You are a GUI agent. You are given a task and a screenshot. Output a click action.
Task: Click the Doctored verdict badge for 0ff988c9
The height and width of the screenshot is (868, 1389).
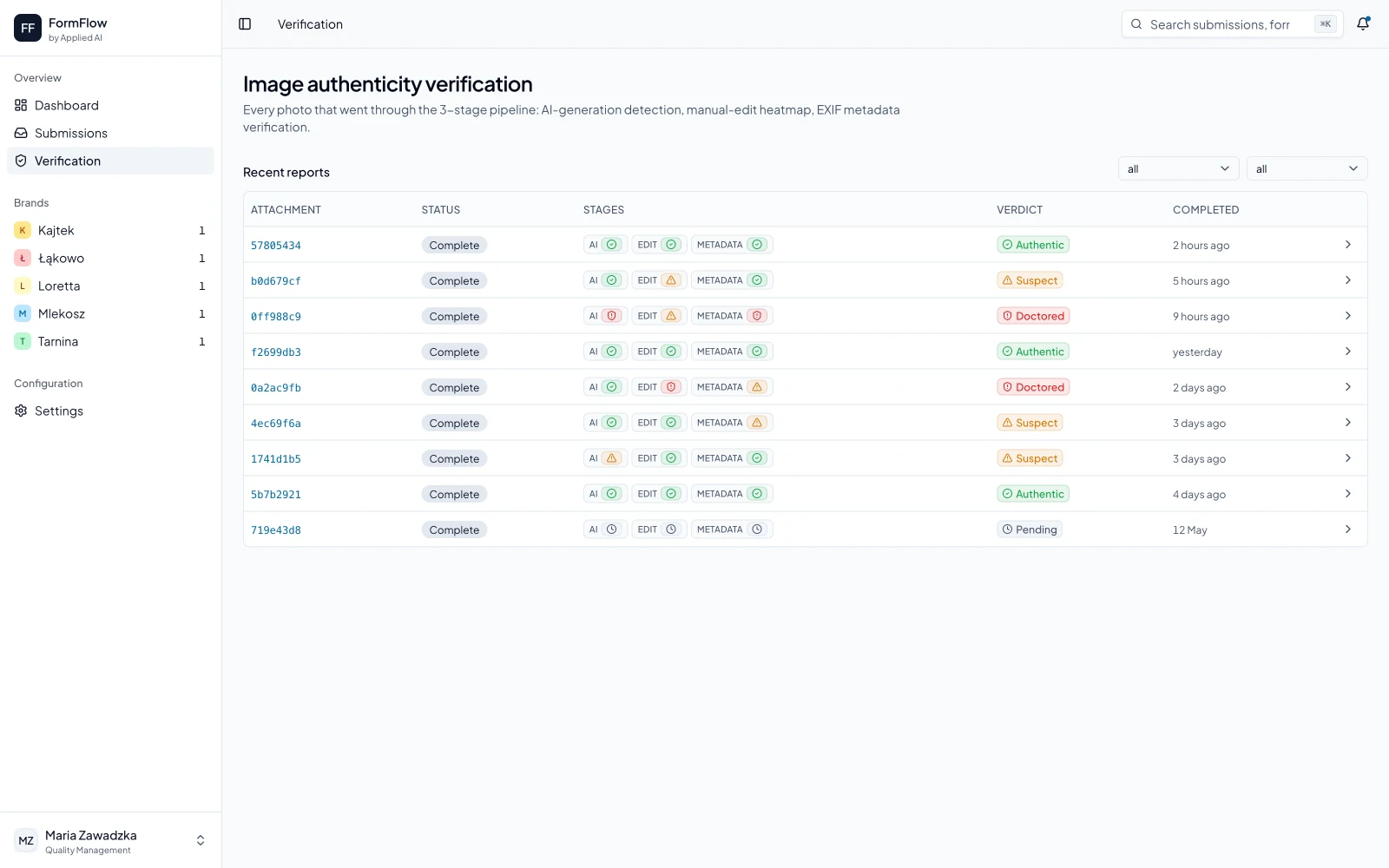click(x=1033, y=316)
